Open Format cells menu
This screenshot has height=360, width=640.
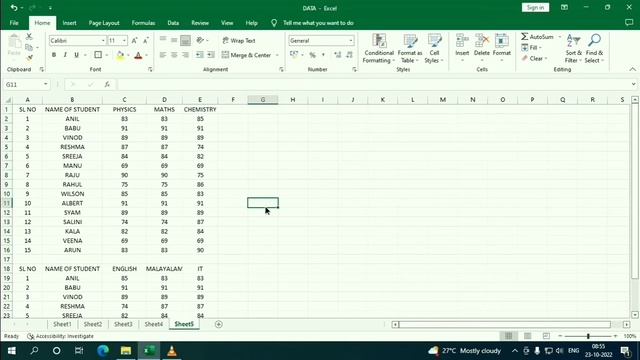(x=502, y=48)
